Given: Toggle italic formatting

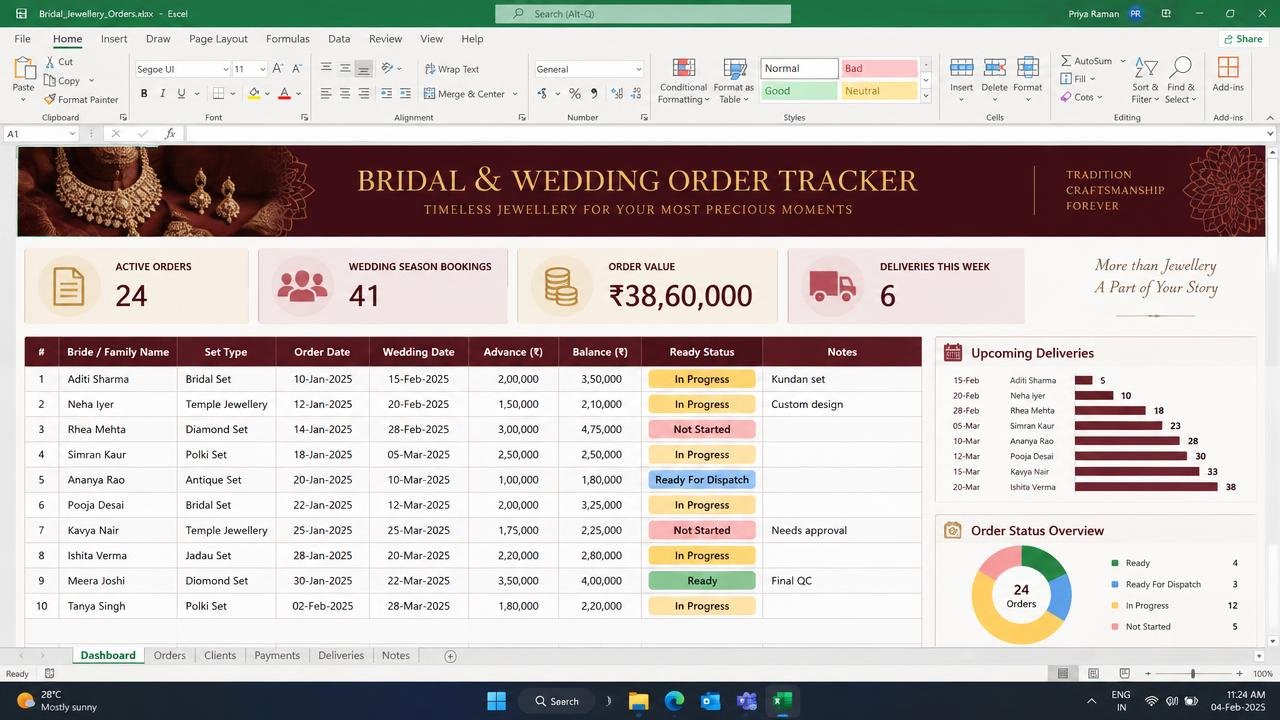Looking at the screenshot, I should [x=162, y=93].
